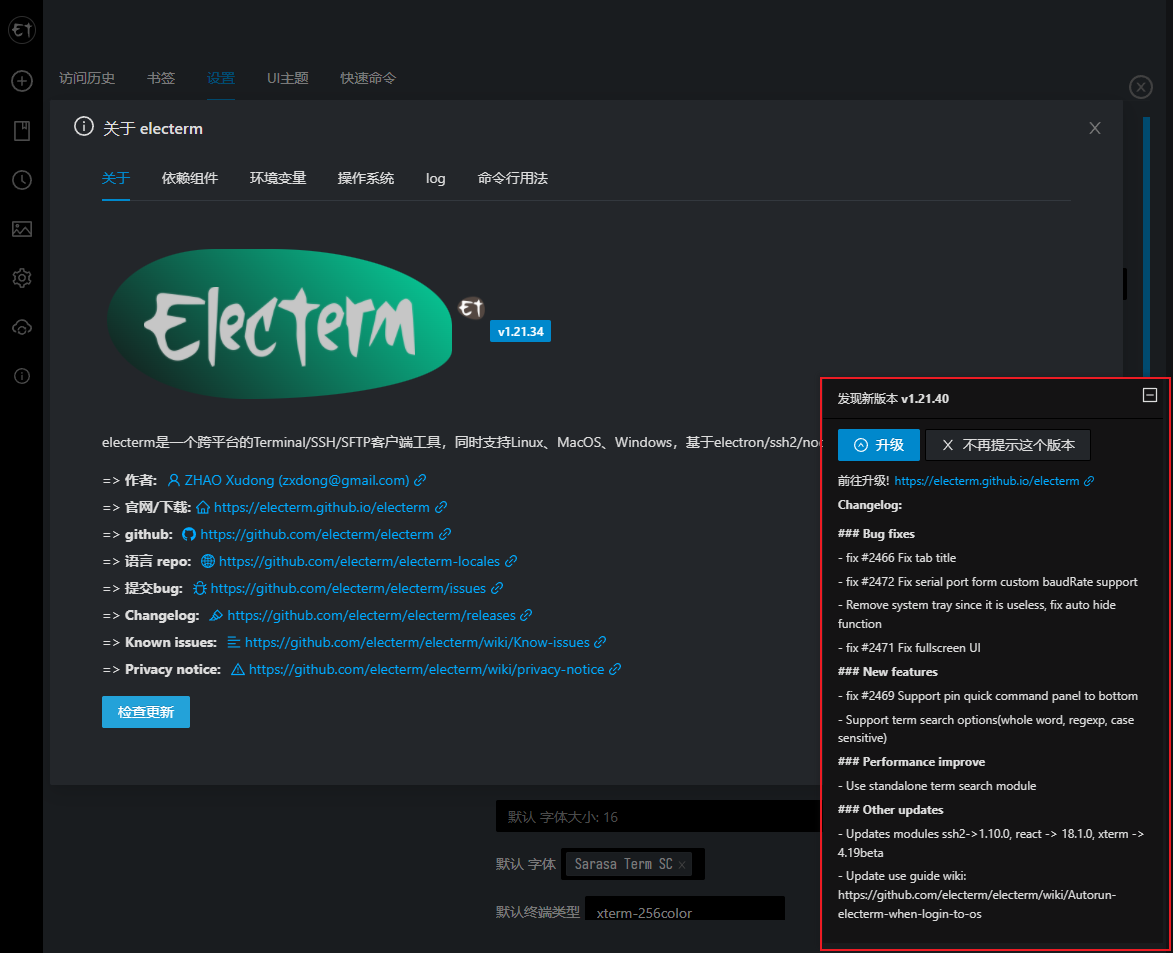Click the Electerm logo at top left
Screen dimensions: 1173x953
point(21,29)
